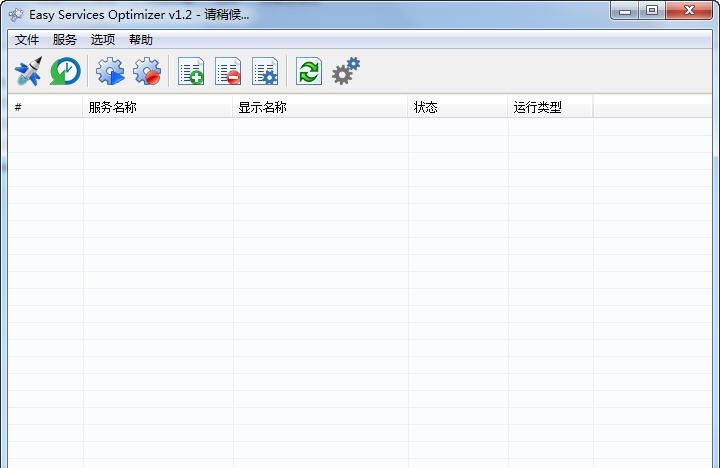
Task: Open the 服务 menu
Action: [64, 40]
